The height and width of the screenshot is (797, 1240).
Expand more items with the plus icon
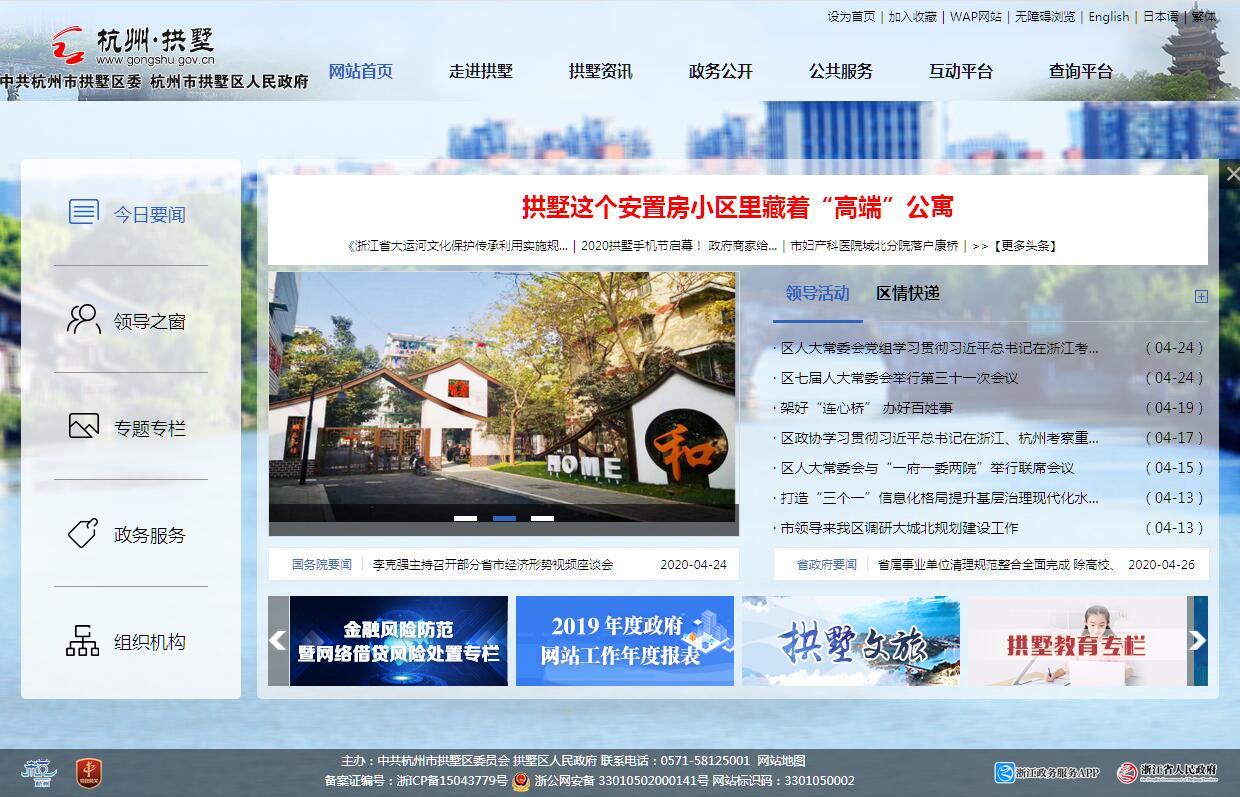coord(1201,296)
